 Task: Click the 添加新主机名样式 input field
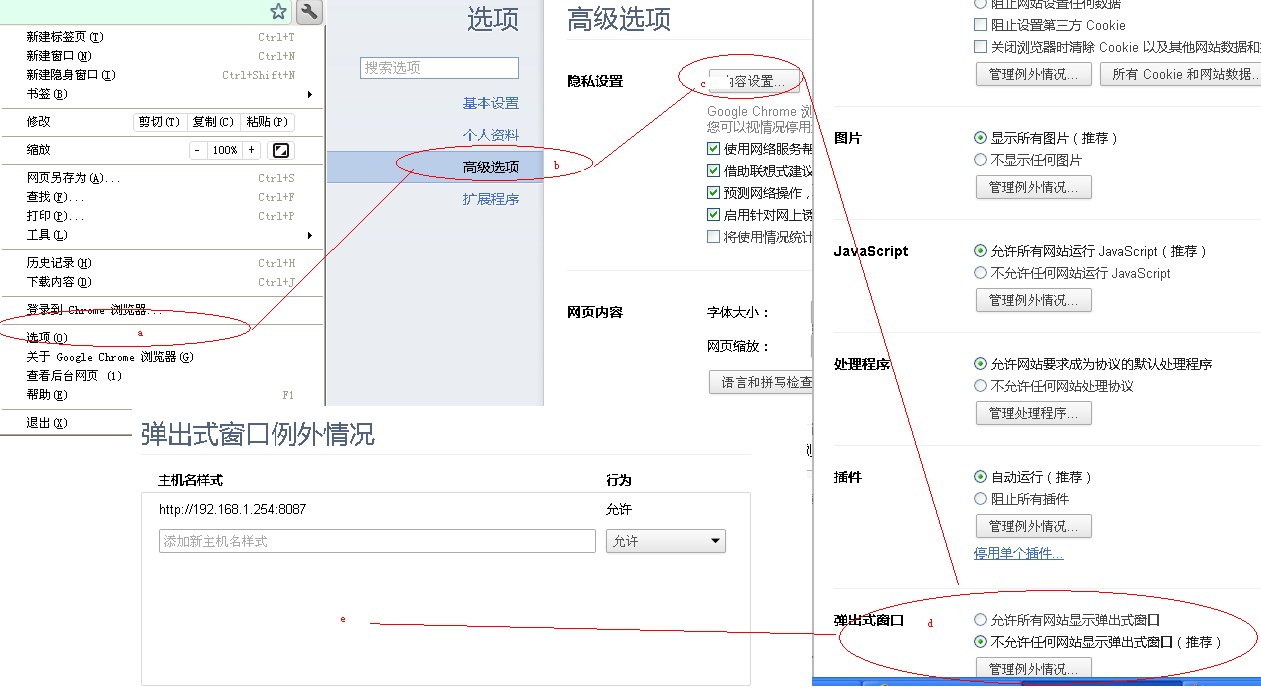[x=376, y=541]
